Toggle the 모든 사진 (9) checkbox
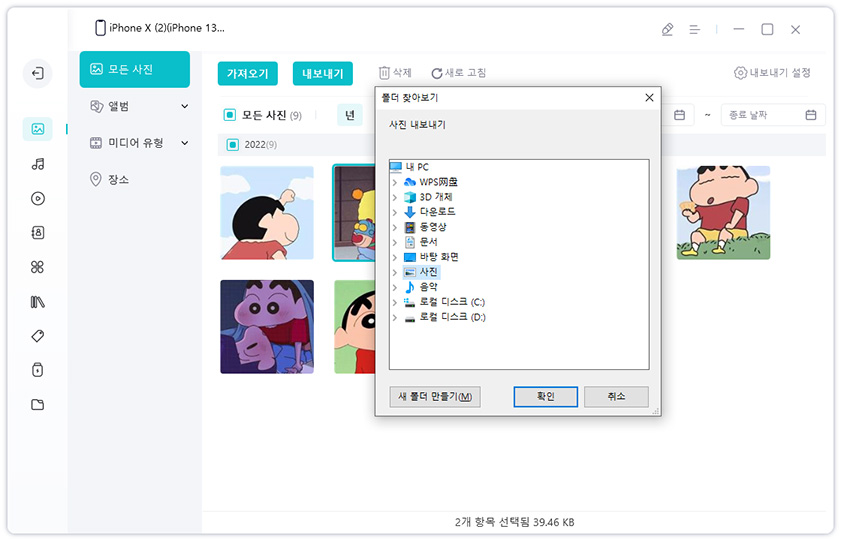This screenshot has width=841, height=541. [230, 115]
